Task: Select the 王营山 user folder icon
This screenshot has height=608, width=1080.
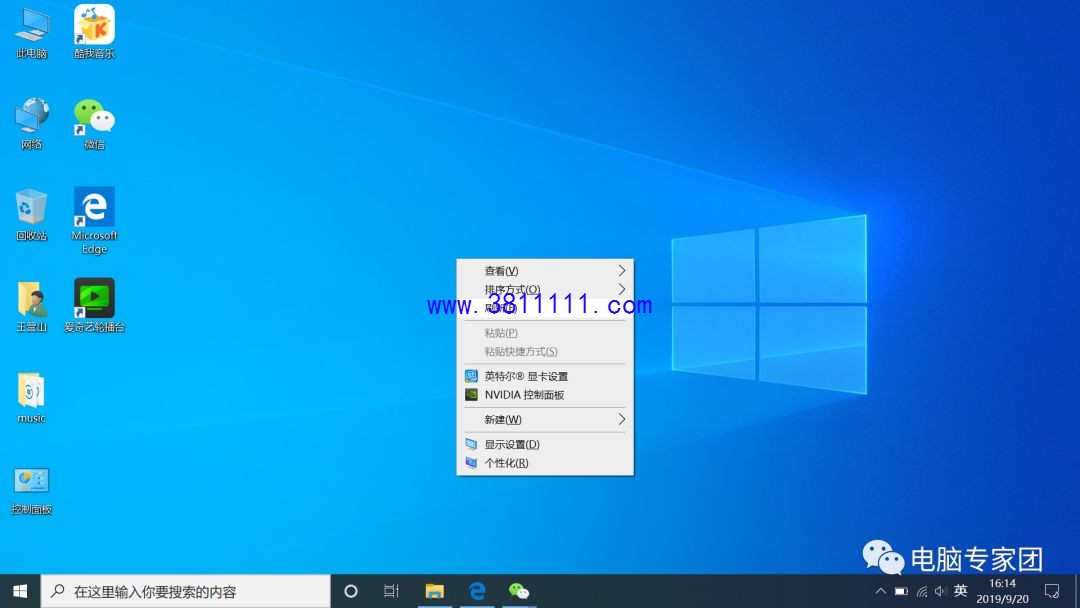Action: (x=31, y=306)
